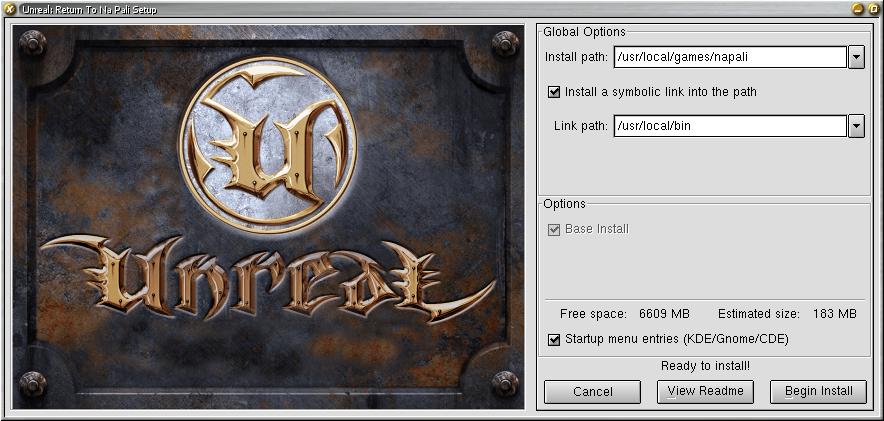
Task: Toggle Install a symbolic link checkbox
Action: (554, 91)
